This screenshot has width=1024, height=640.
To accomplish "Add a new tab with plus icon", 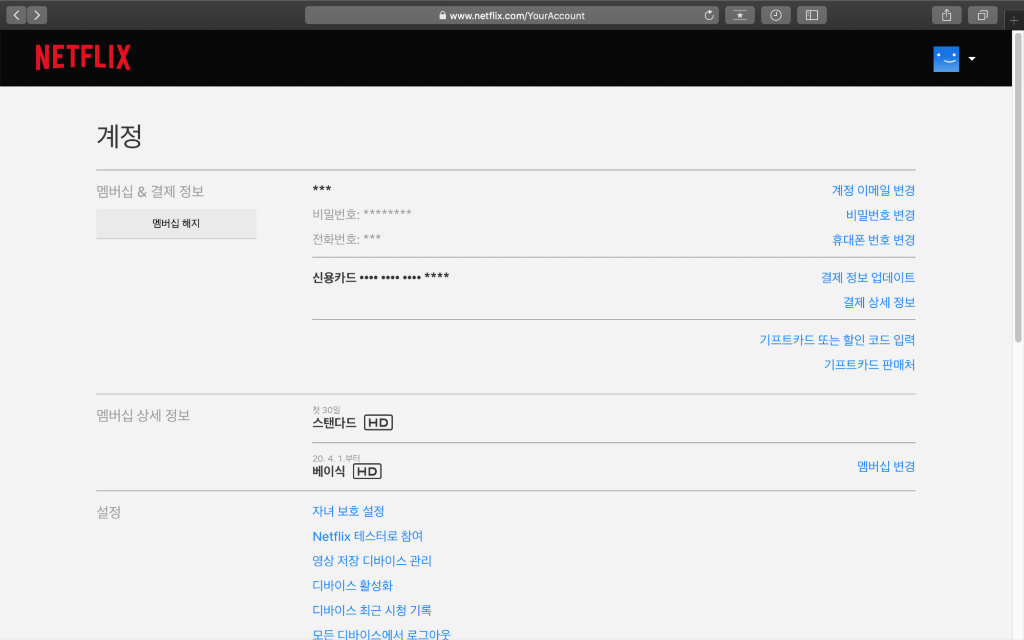I will [1014, 20].
